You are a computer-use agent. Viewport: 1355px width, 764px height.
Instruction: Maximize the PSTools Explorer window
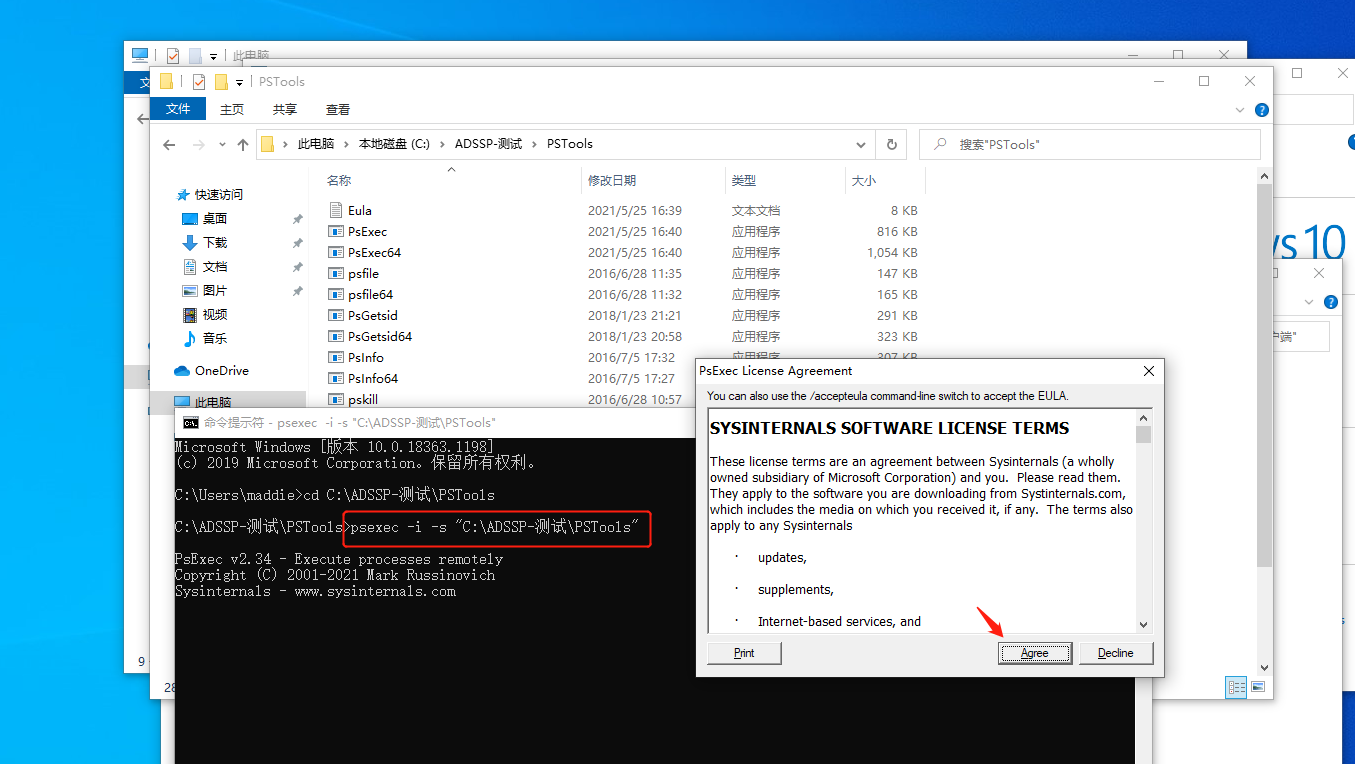pos(1204,82)
